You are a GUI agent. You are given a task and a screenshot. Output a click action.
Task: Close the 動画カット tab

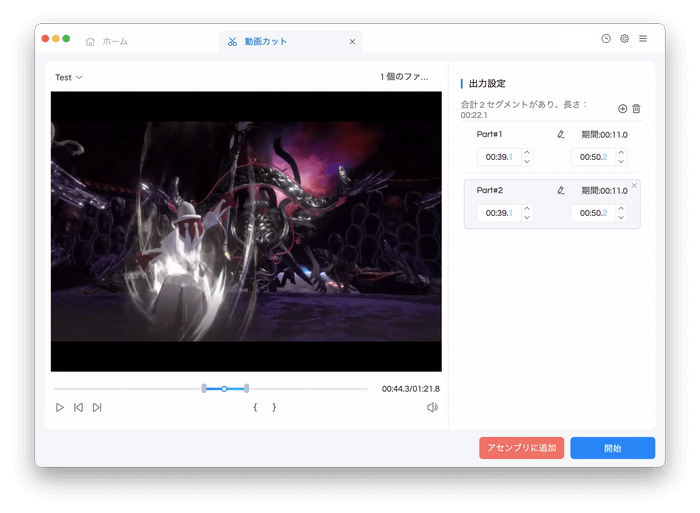[x=352, y=42]
